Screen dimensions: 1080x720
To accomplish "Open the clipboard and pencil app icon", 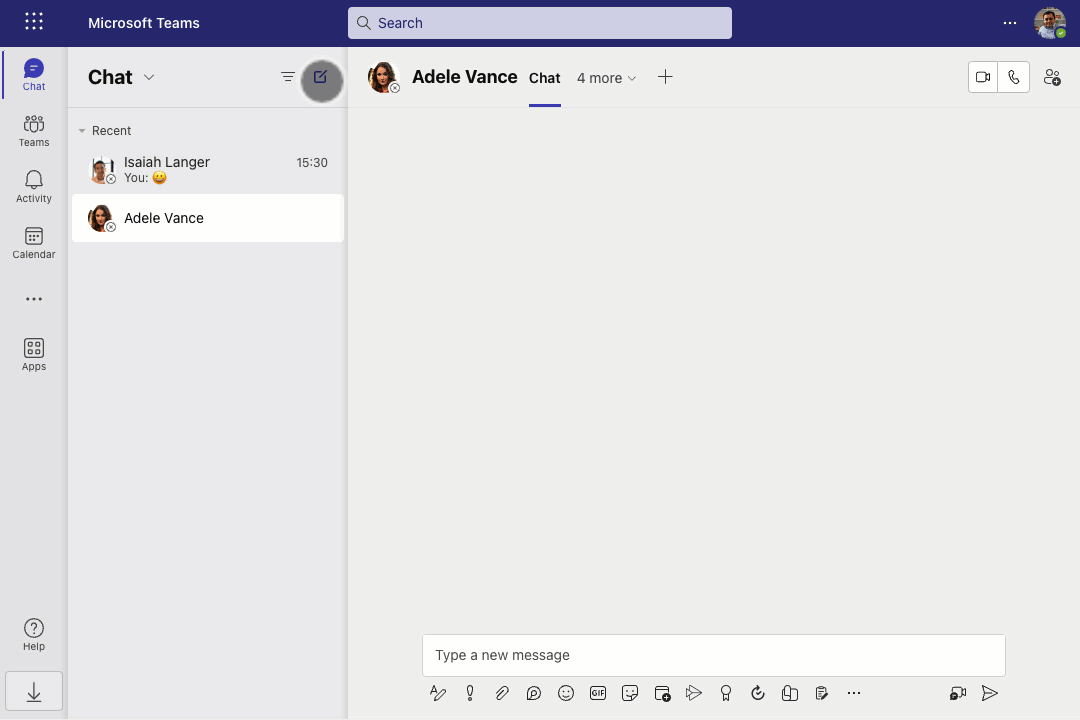I will point(822,693).
